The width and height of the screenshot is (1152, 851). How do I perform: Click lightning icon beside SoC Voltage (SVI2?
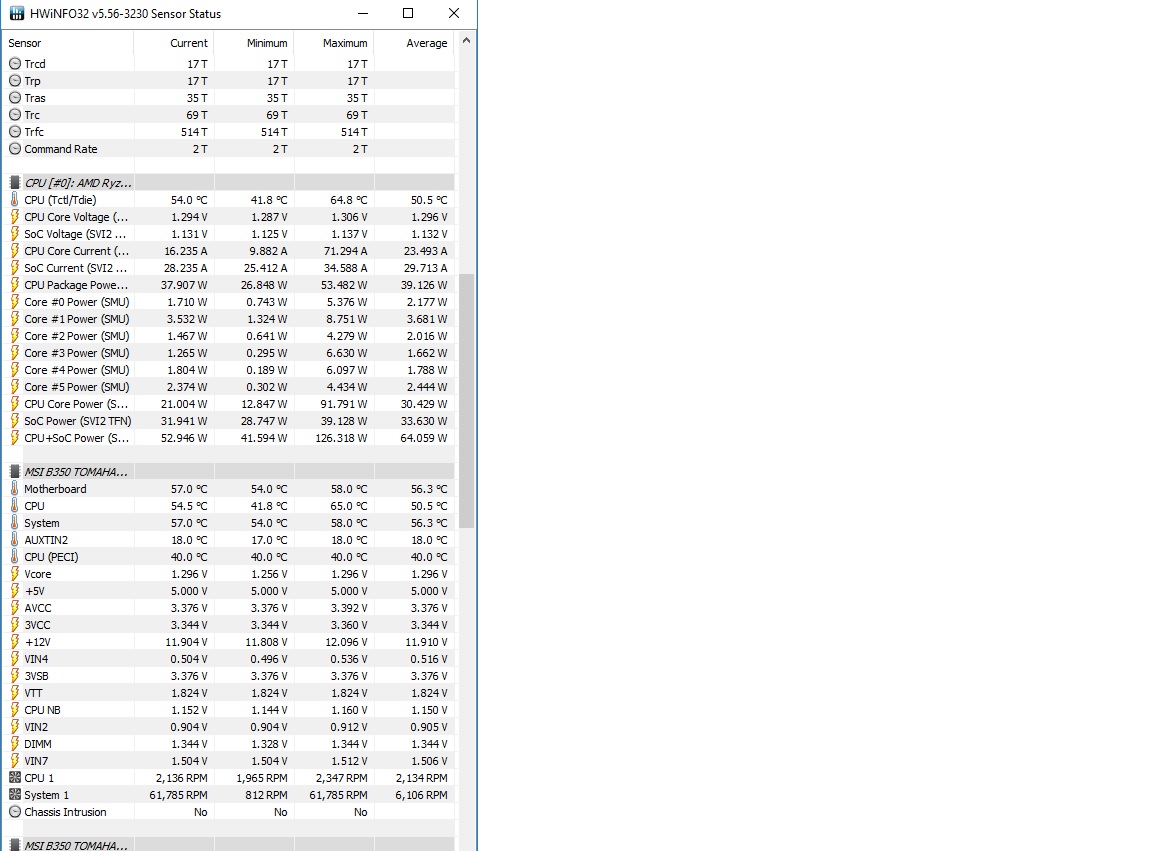(15, 234)
